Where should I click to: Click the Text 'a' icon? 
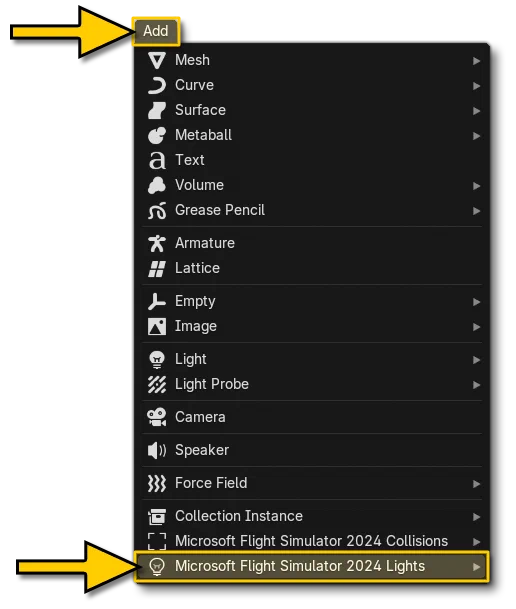(x=157, y=160)
